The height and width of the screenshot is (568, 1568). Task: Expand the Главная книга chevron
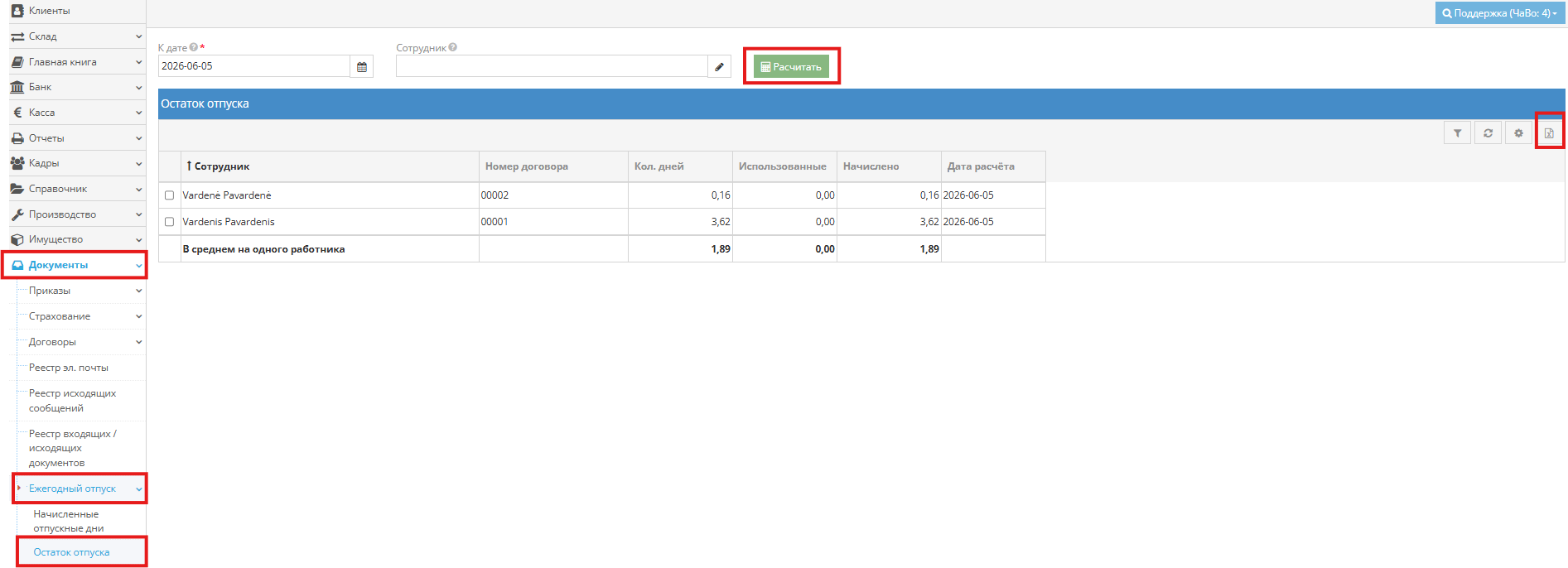click(x=138, y=62)
